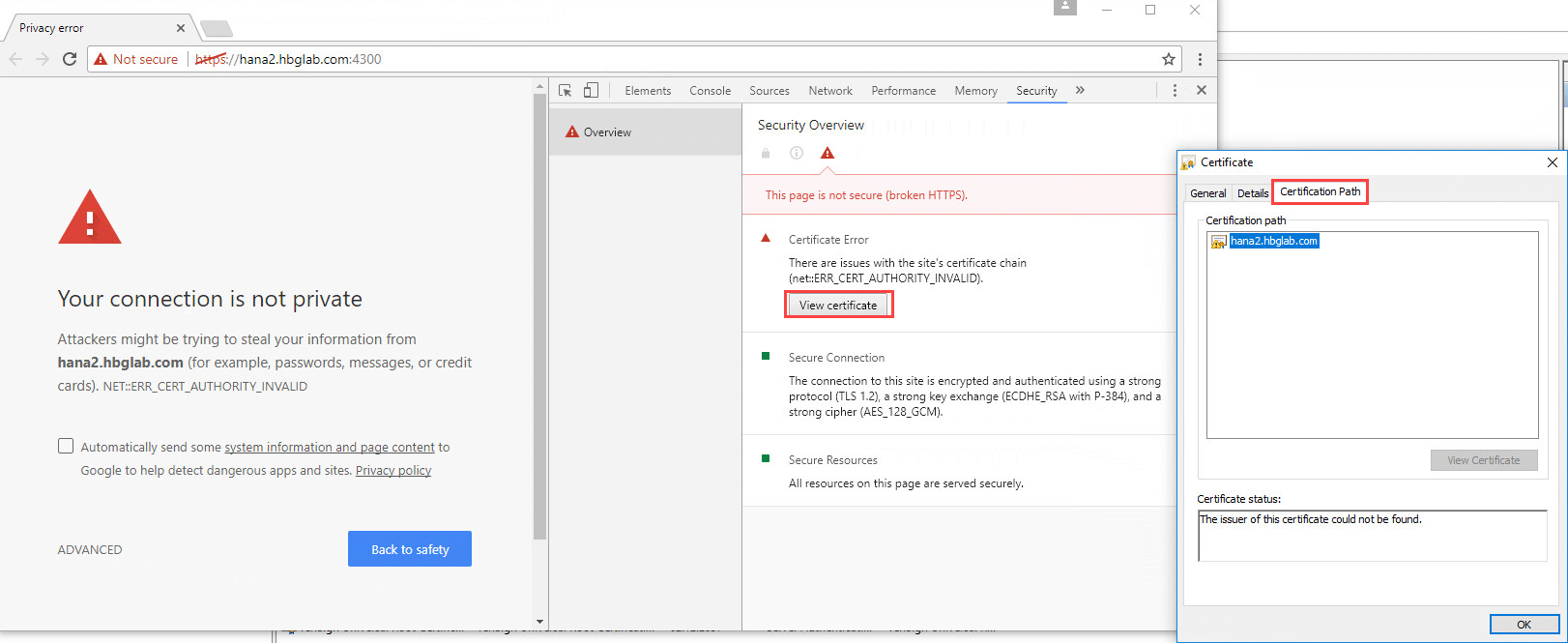Select hana2.hbglab.com certificate icon in path
The height and width of the screenshot is (643, 1568).
1219,242
